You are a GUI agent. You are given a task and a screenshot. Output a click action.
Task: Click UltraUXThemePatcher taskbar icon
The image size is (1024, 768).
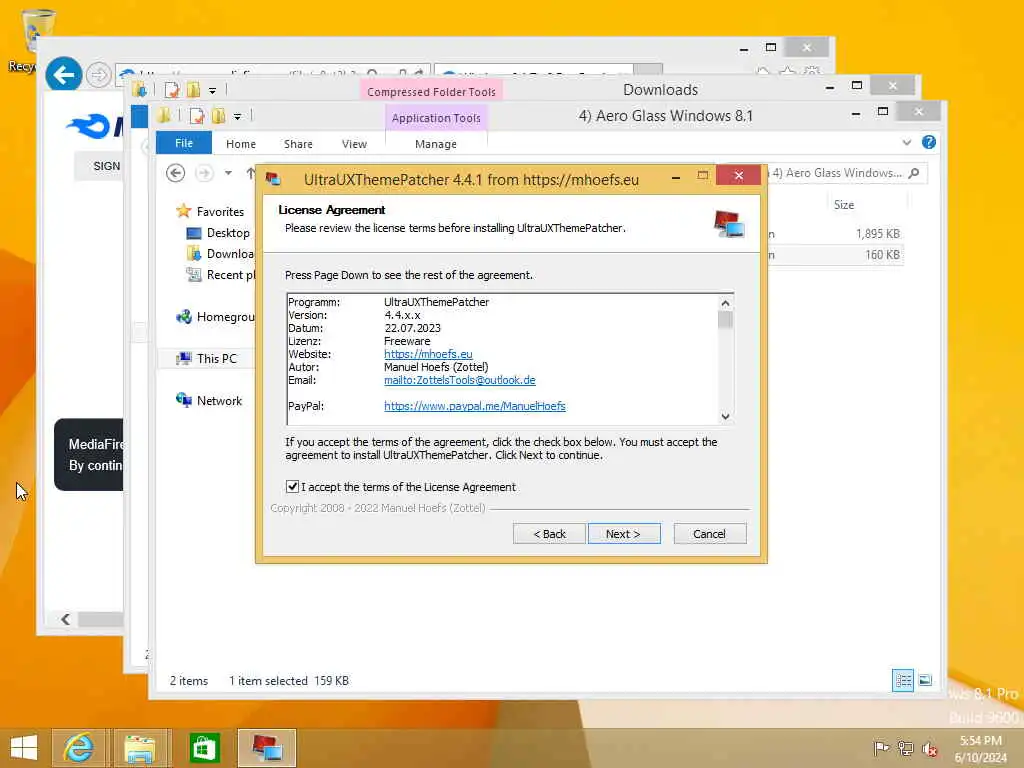pos(266,748)
